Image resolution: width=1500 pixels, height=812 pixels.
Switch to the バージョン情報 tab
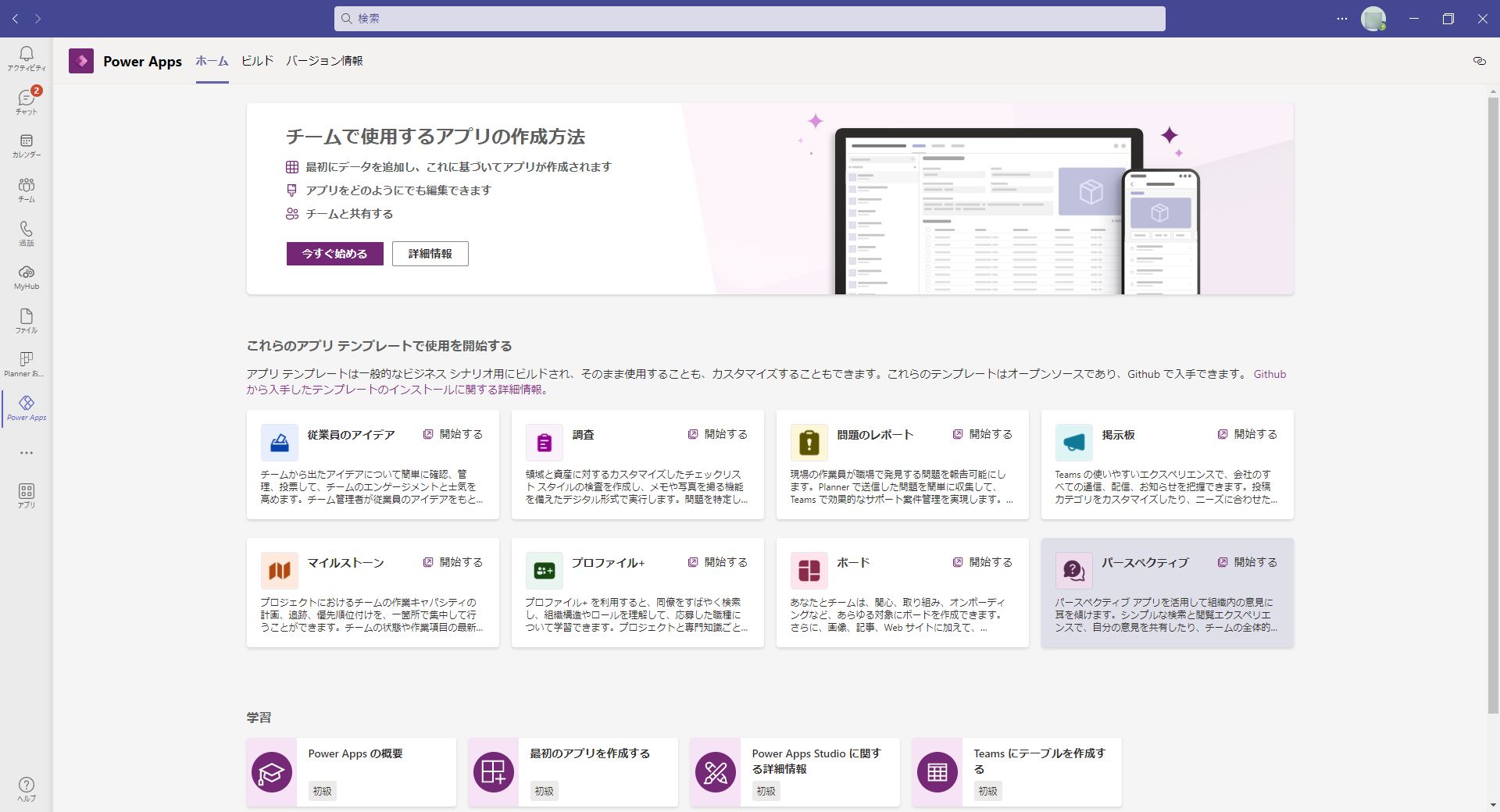[x=324, y=61]
